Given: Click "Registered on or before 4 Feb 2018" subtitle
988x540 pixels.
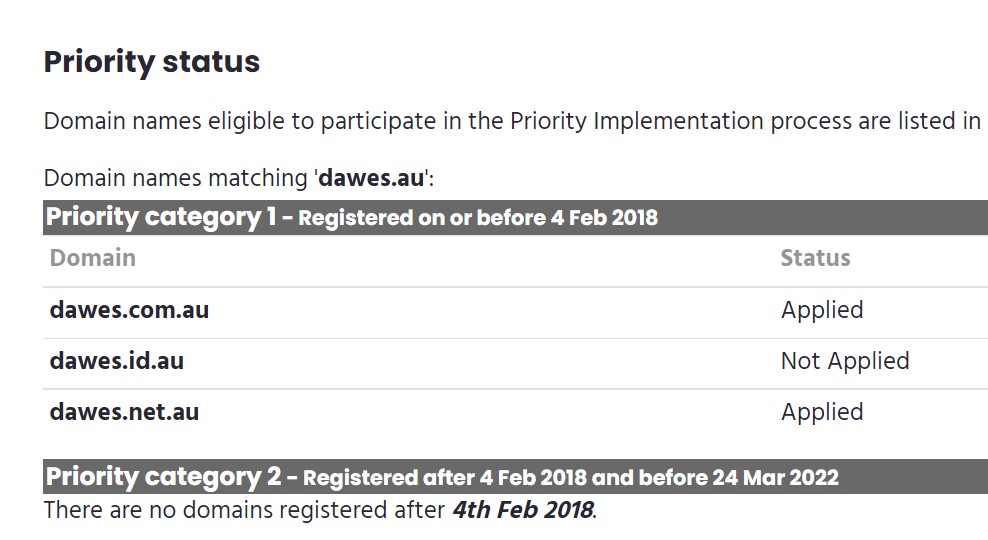Looking at the screenshot, I should pyautogui.click(x=478, y=218).
